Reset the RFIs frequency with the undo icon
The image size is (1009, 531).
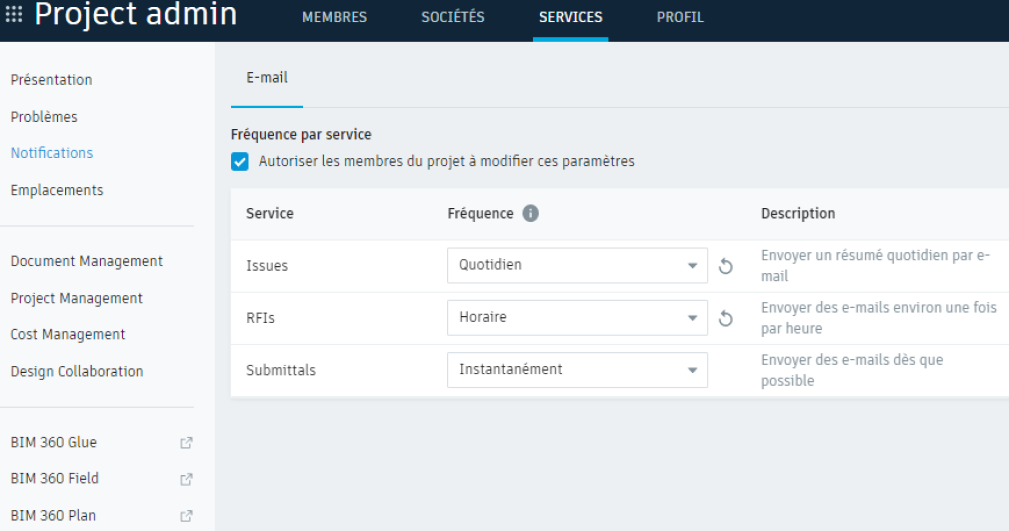click(x=726, y=318)
